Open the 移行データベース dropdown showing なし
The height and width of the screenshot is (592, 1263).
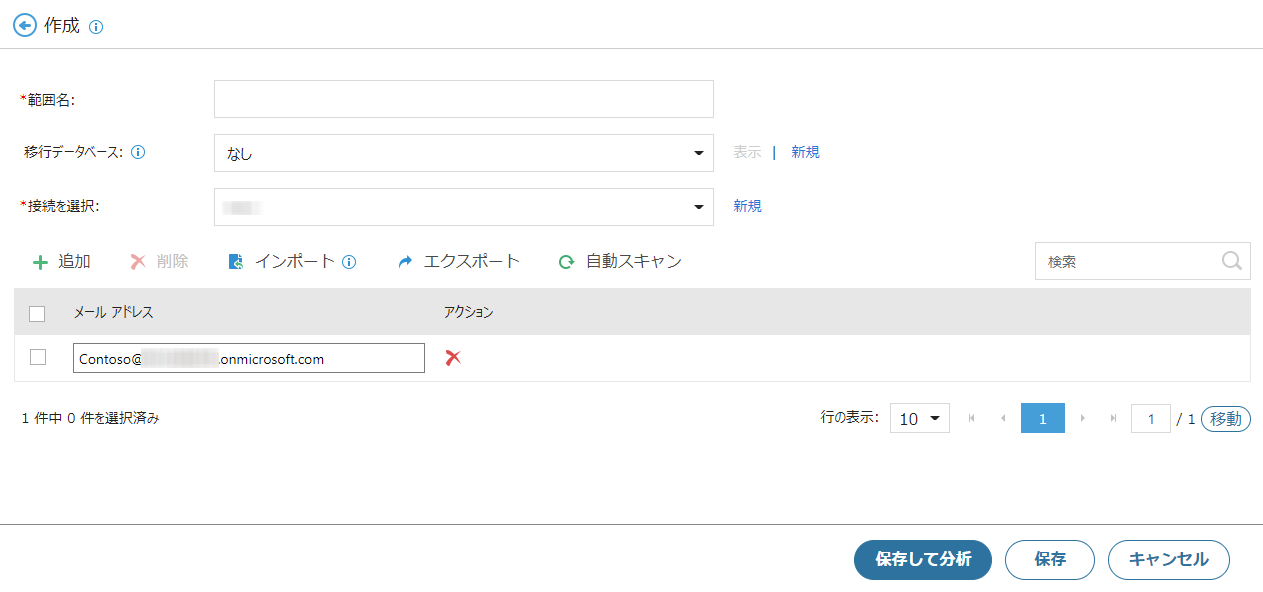(x=464, y=153)
